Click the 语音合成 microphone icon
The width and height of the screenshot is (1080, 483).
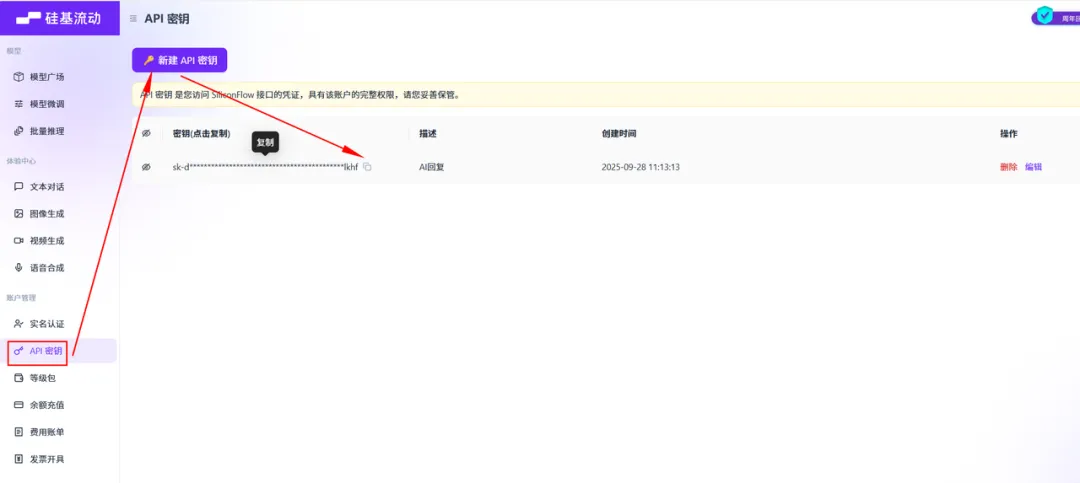pyautogui.click(x=19, y=267)
